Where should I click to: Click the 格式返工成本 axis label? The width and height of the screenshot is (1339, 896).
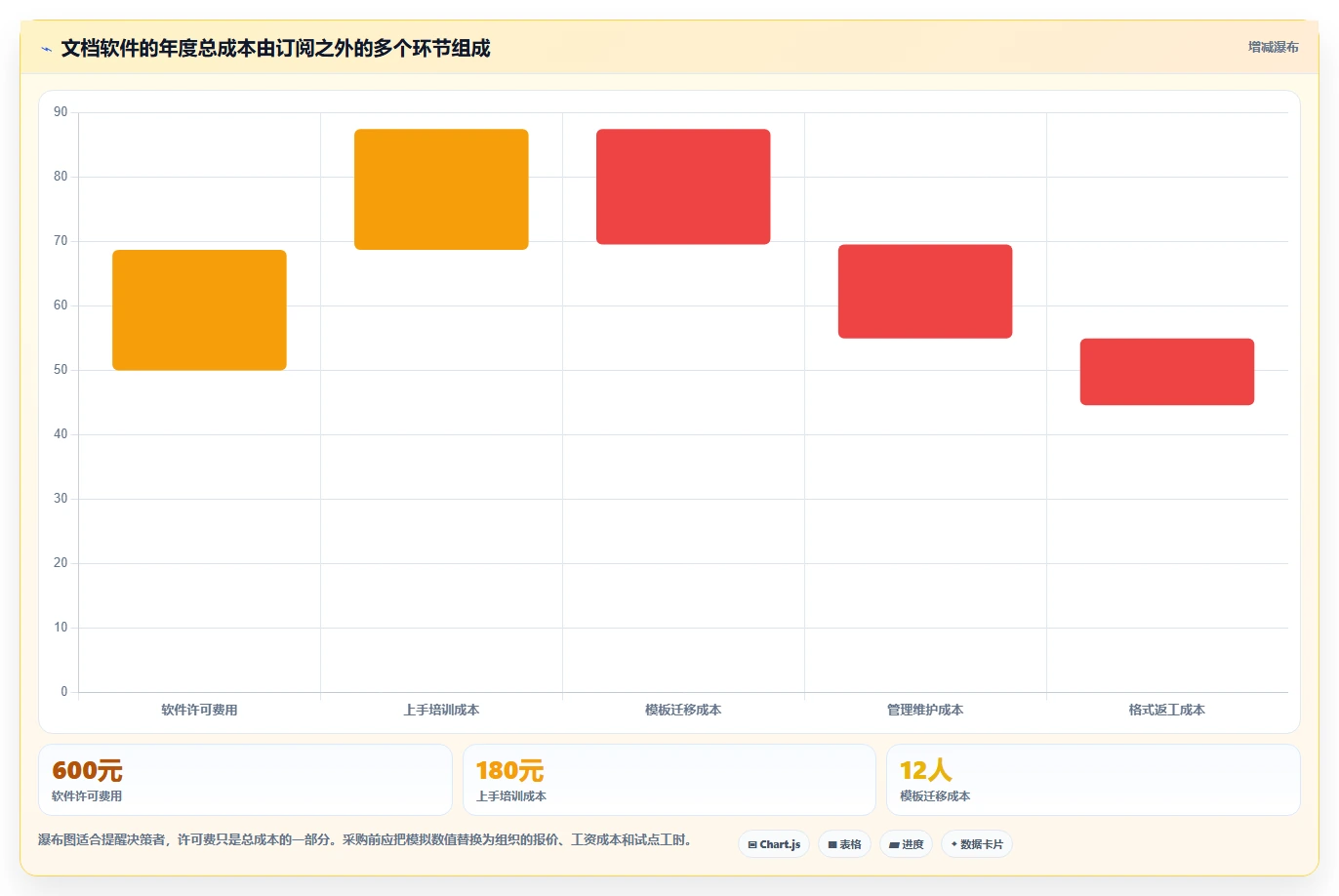(x=1167, y=711)
